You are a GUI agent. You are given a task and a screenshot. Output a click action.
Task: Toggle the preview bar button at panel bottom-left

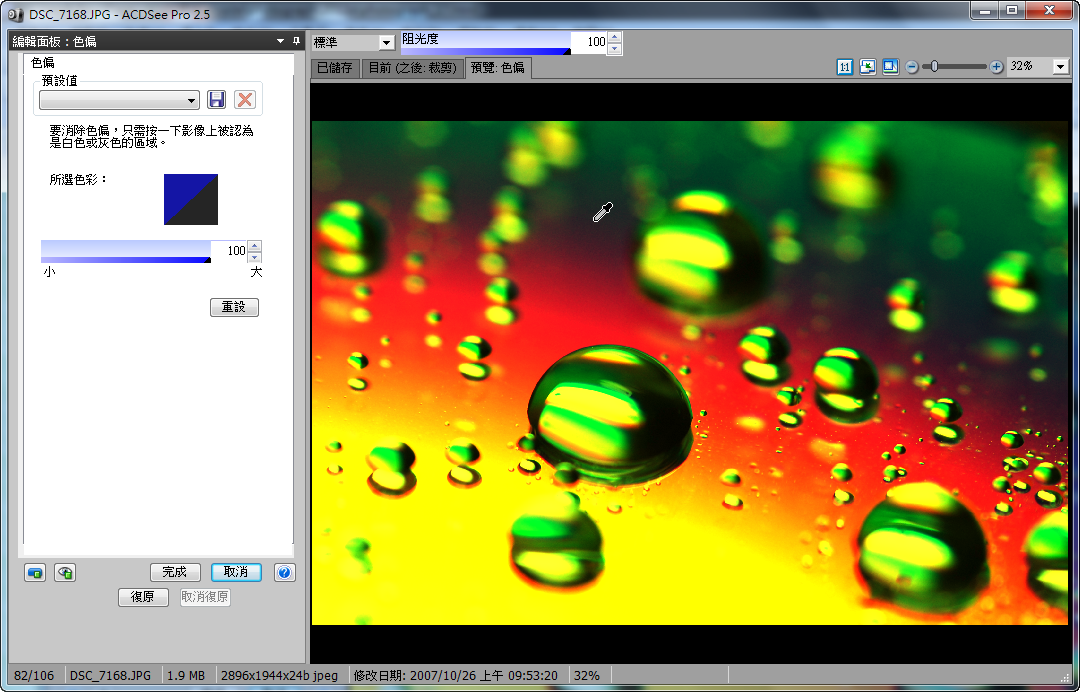click(x=35, y=572)
